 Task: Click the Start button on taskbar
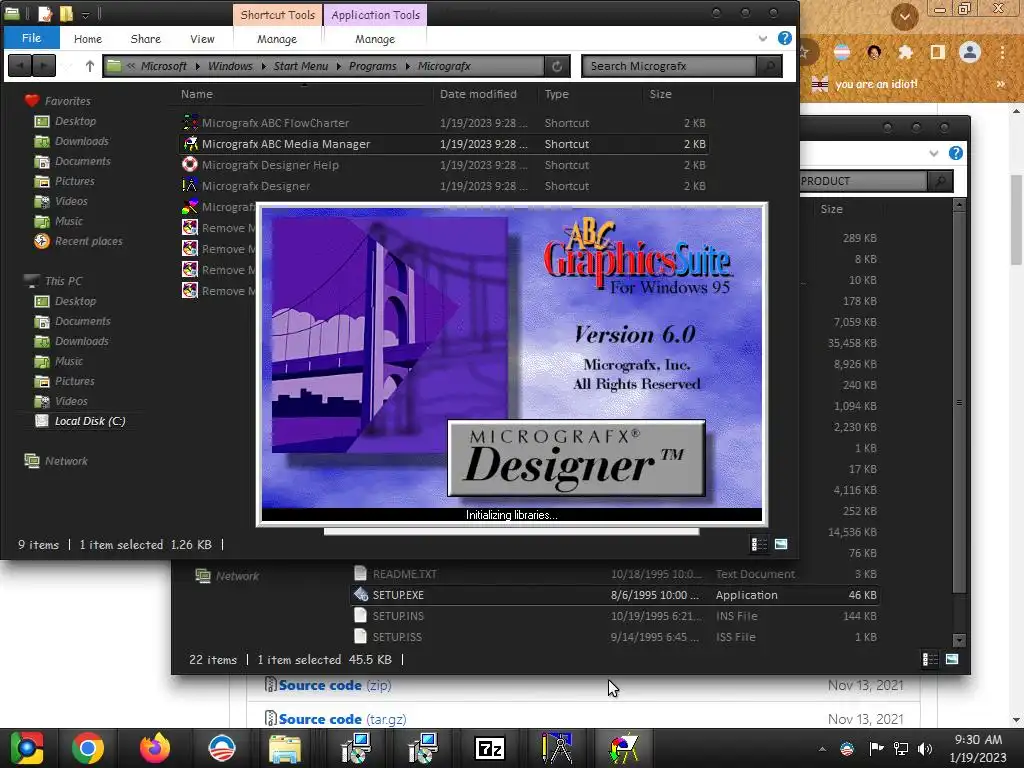point(26,748)
